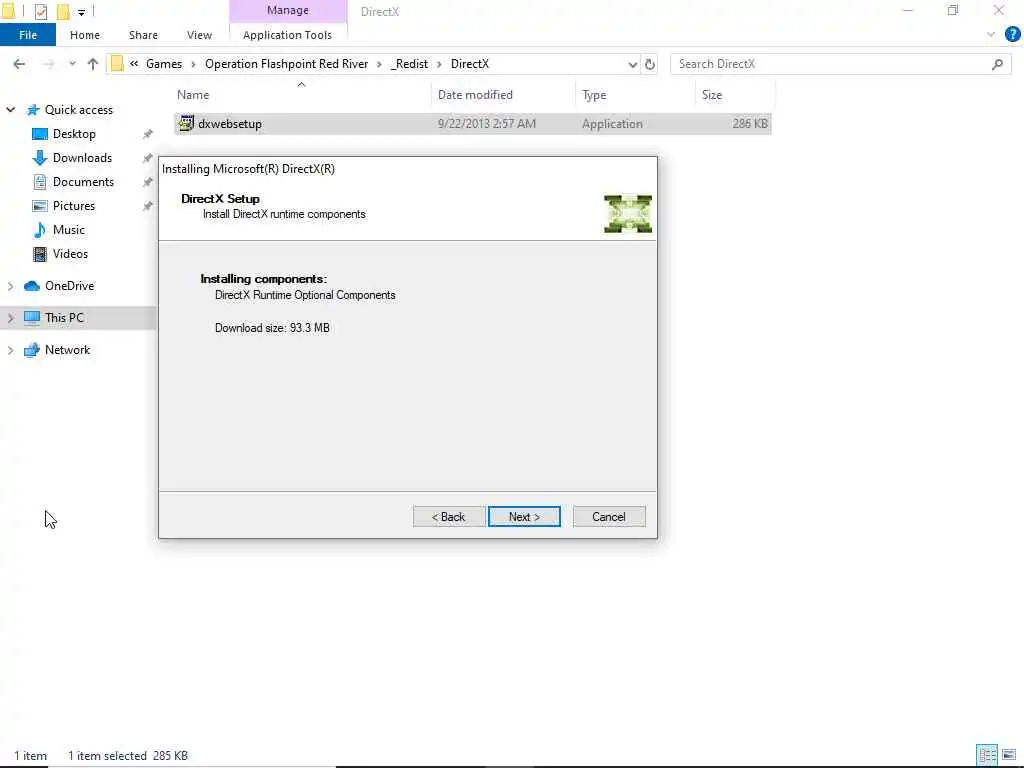Expand the Network tree node

pos(10,350)
